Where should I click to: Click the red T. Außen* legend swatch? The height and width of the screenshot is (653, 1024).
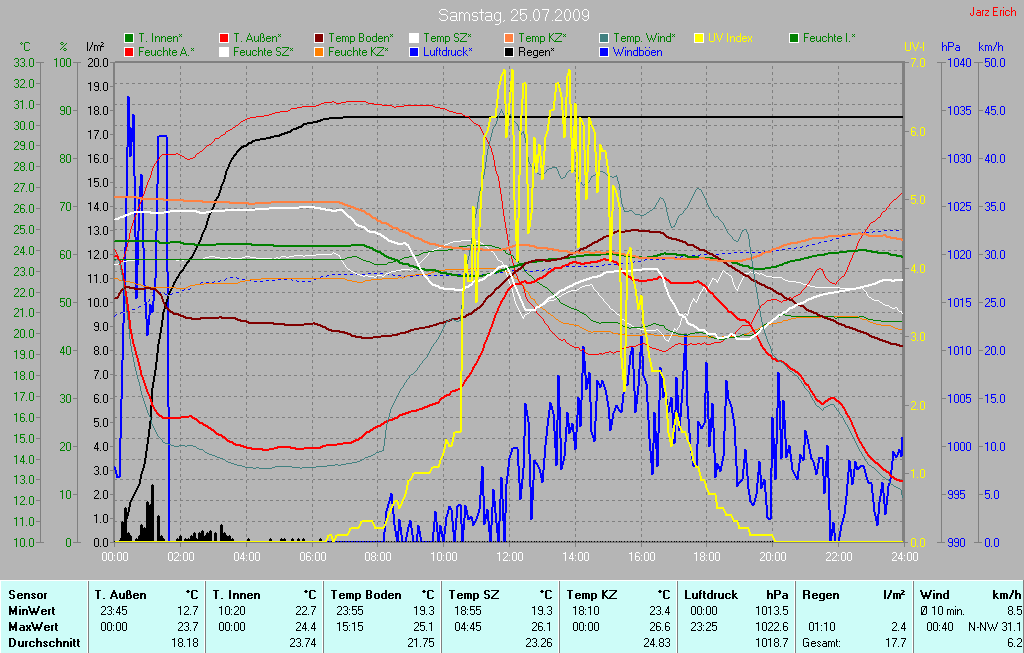click(224, 38)
